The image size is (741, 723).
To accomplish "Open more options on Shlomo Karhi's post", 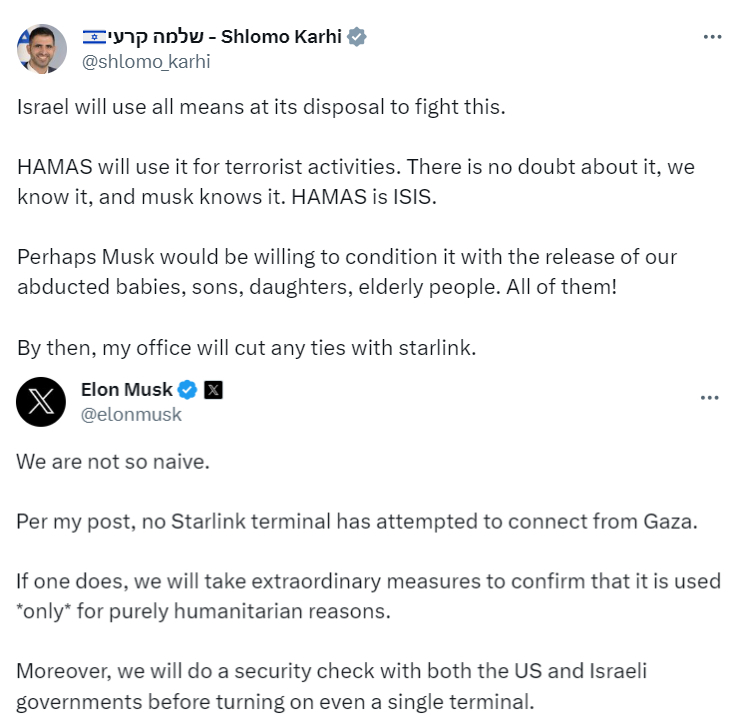I will click(x=712, y=37).
